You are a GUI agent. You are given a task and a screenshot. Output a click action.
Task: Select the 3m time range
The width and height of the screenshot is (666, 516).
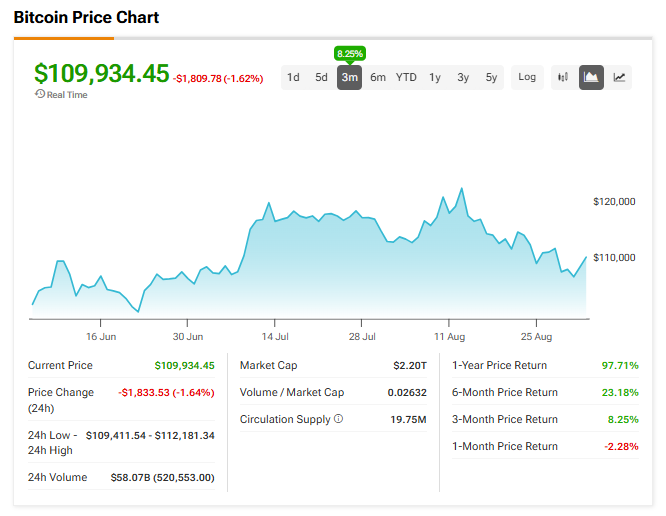point(350,77)
